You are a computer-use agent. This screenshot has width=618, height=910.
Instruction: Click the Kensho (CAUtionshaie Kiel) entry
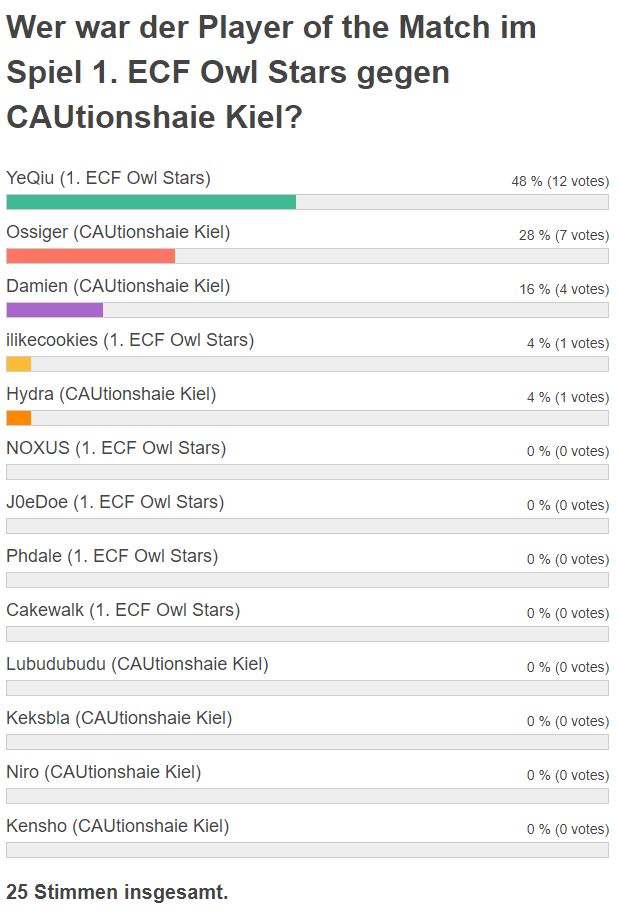coord(118,825)
